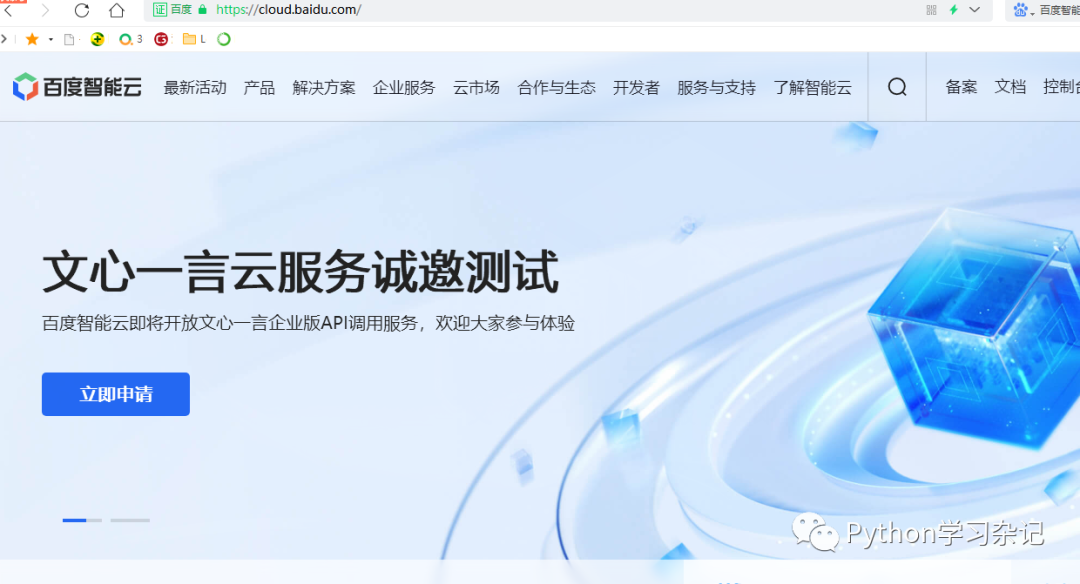Open the favorites star dropdown arrow
The image size is (1080, 584).
(x=51, y=40)
